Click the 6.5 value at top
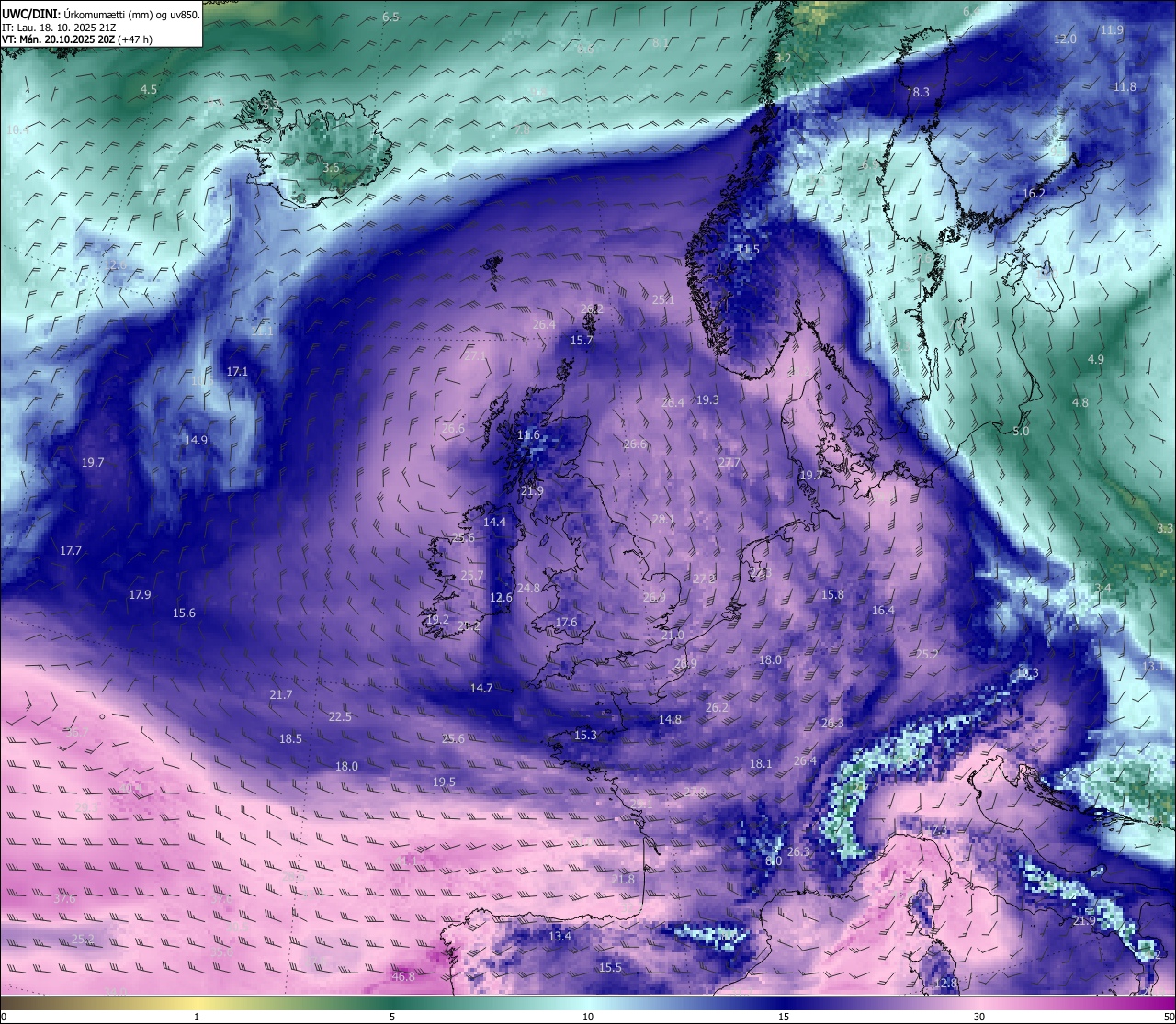1176x1024 pixels. point(390,17)
